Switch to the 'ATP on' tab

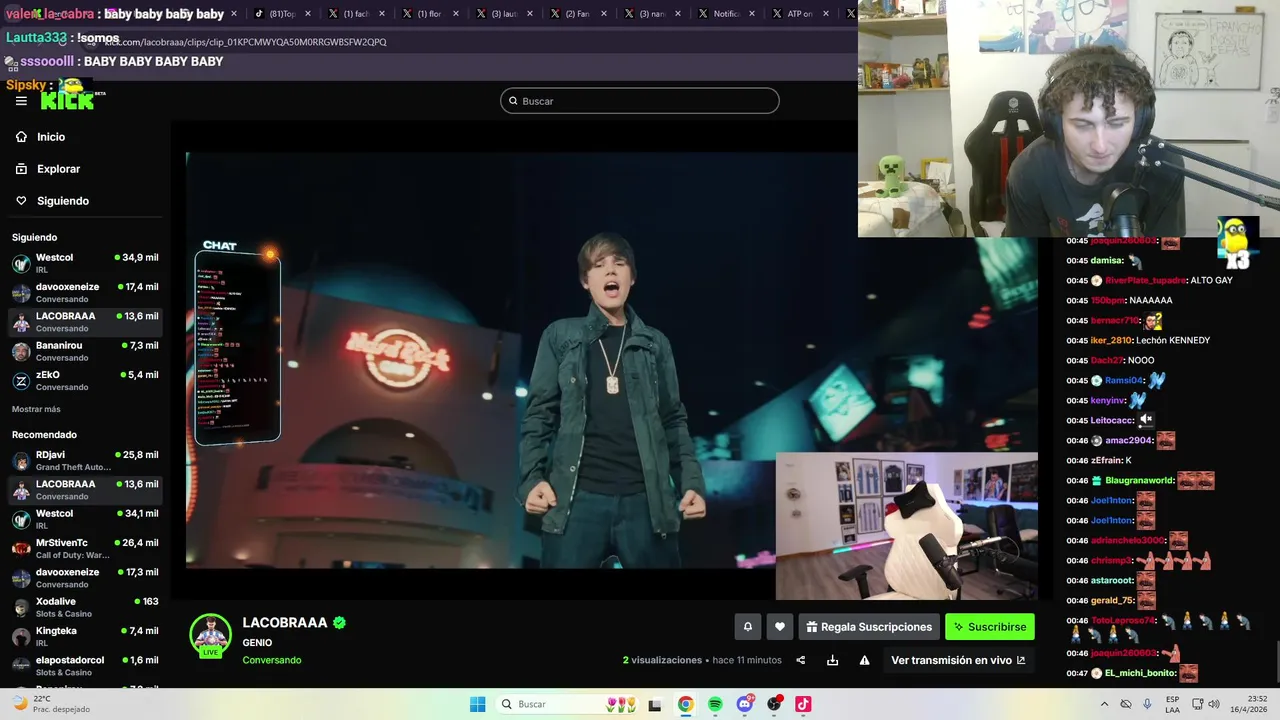coord(800,14)
